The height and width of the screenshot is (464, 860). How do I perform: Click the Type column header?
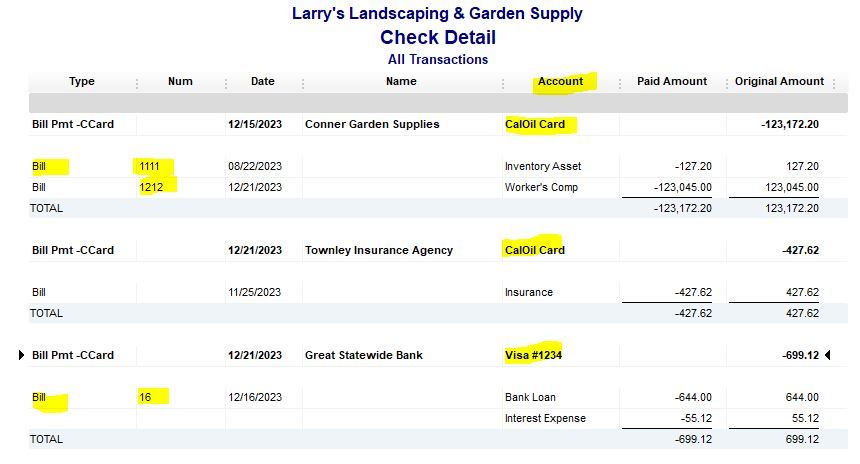coord(82,82)
